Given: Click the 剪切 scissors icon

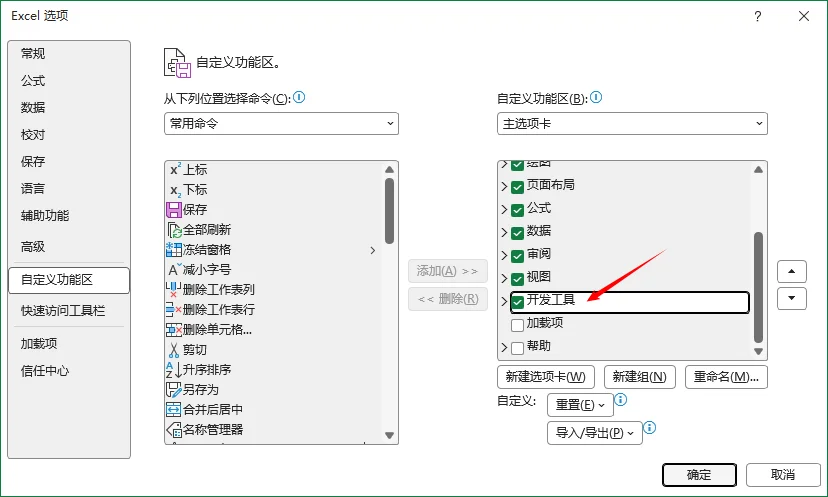Looking at the screenshot, I should click(x=174, y=350).
